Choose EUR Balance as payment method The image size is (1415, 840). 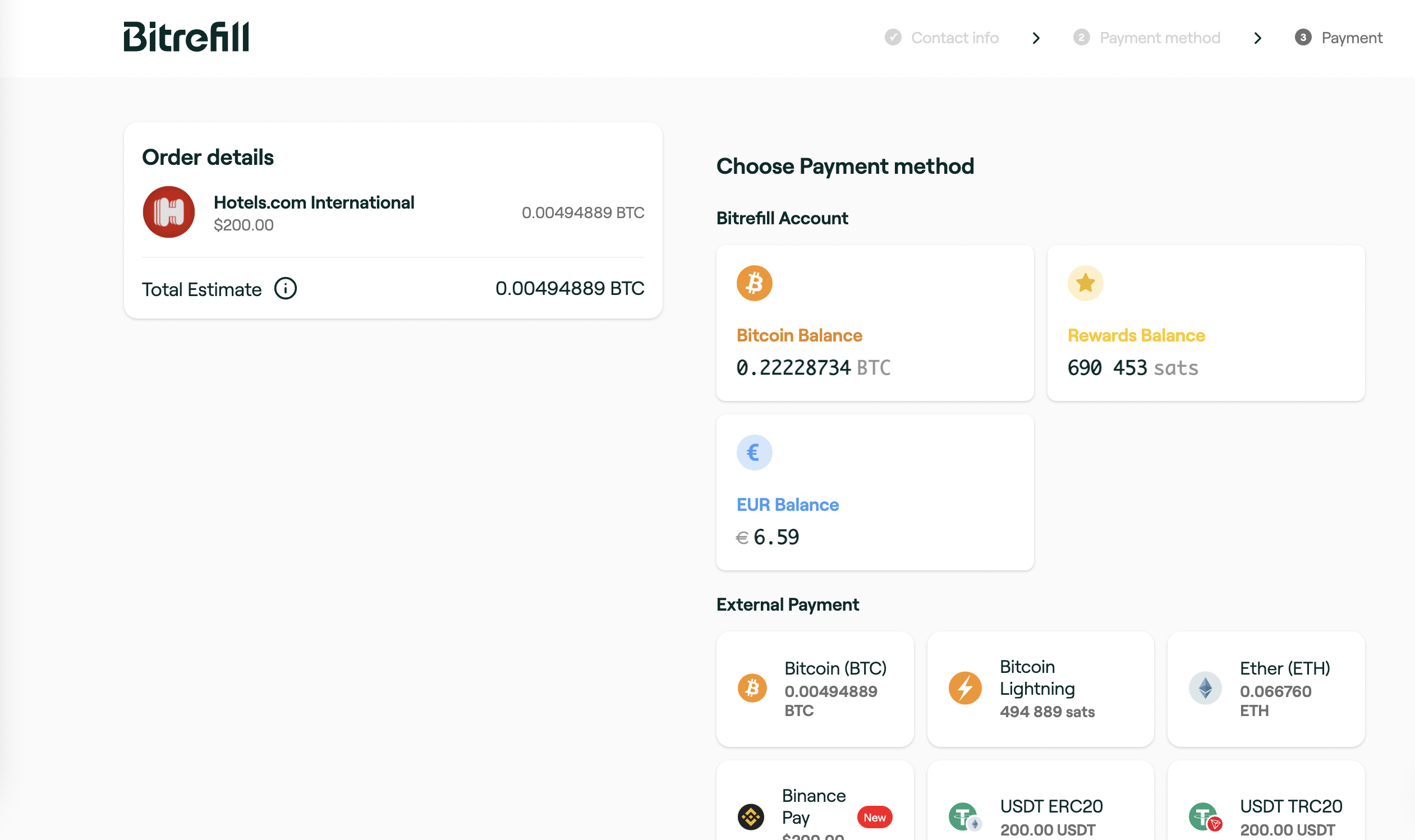coord(874,492)
